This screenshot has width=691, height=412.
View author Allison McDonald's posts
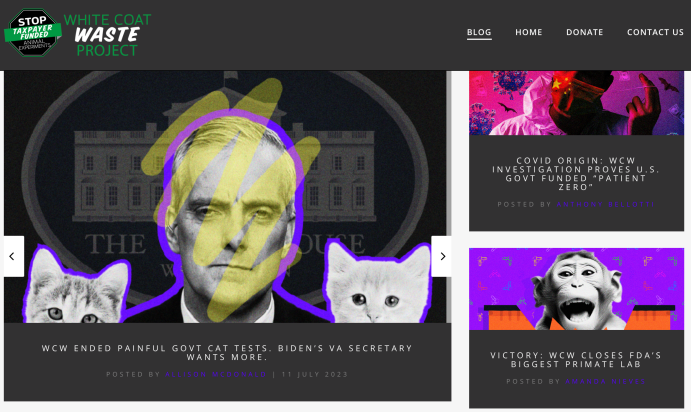point(216,375)
